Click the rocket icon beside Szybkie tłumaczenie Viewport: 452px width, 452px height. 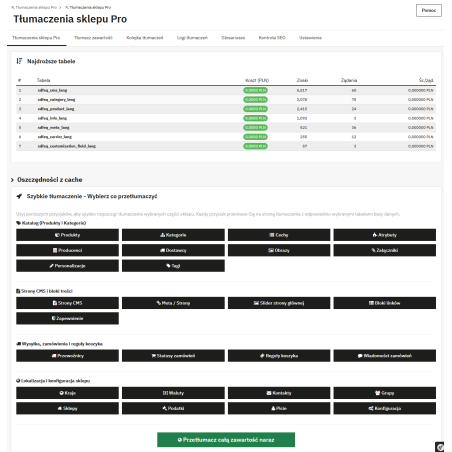point(19,196)
